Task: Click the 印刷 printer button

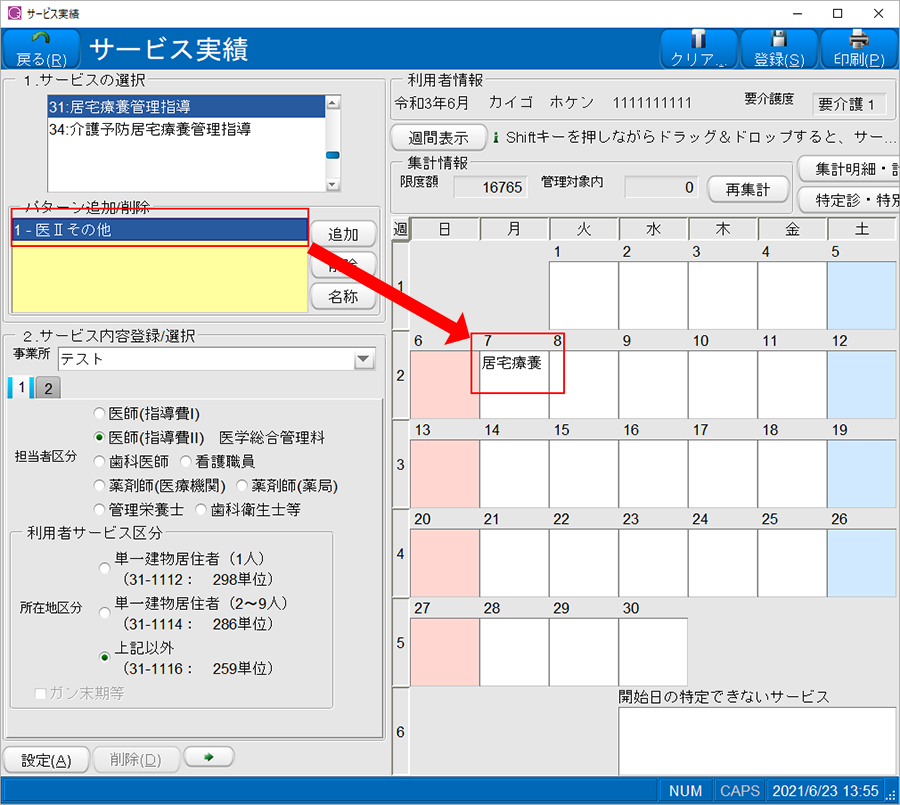Action: (858, 49)
